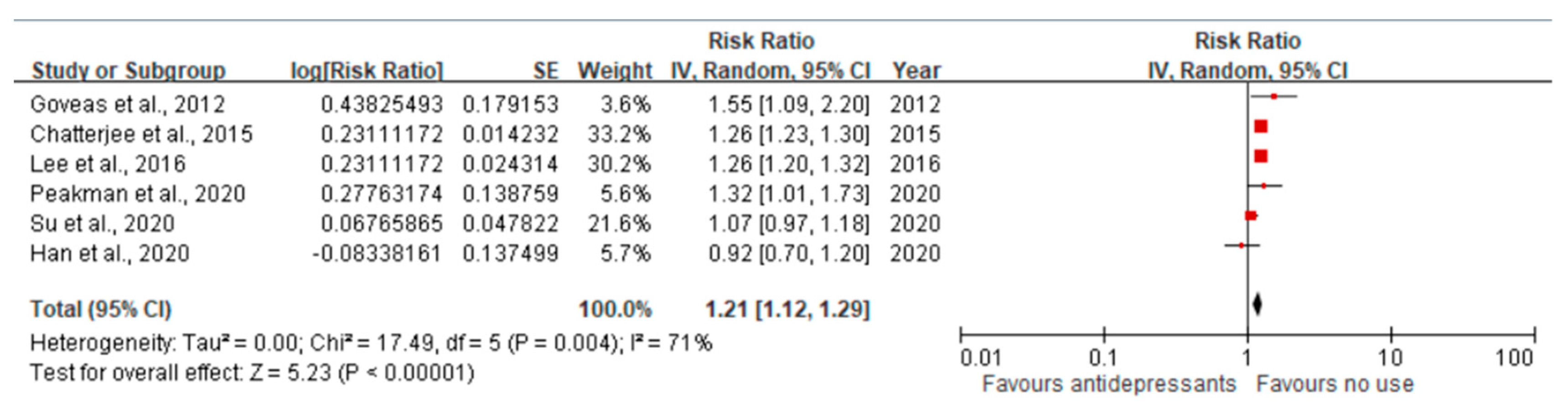Click the 100 tick label on axis
Viewport: 1568px width, 404px height.
click(1515, 358)
